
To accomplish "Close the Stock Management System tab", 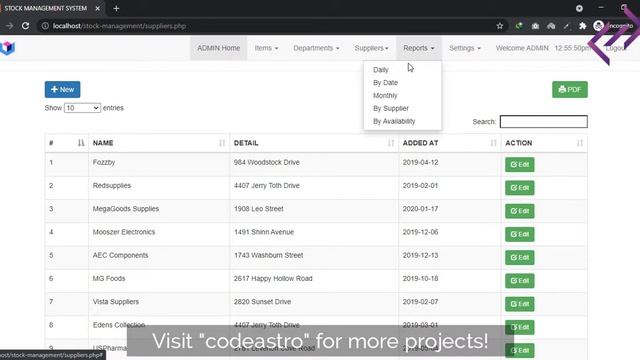I will click(x=98, y=8).
